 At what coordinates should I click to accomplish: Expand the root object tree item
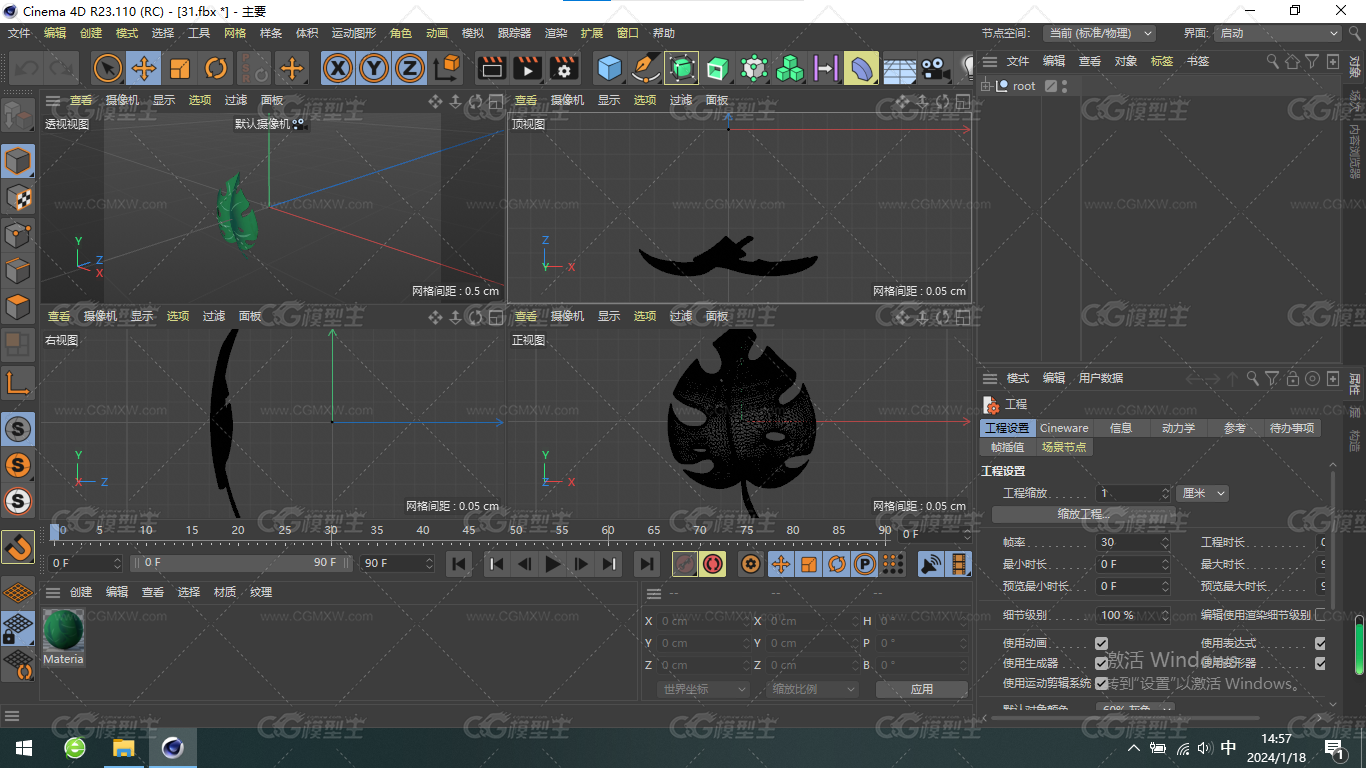tap(986, 86)
